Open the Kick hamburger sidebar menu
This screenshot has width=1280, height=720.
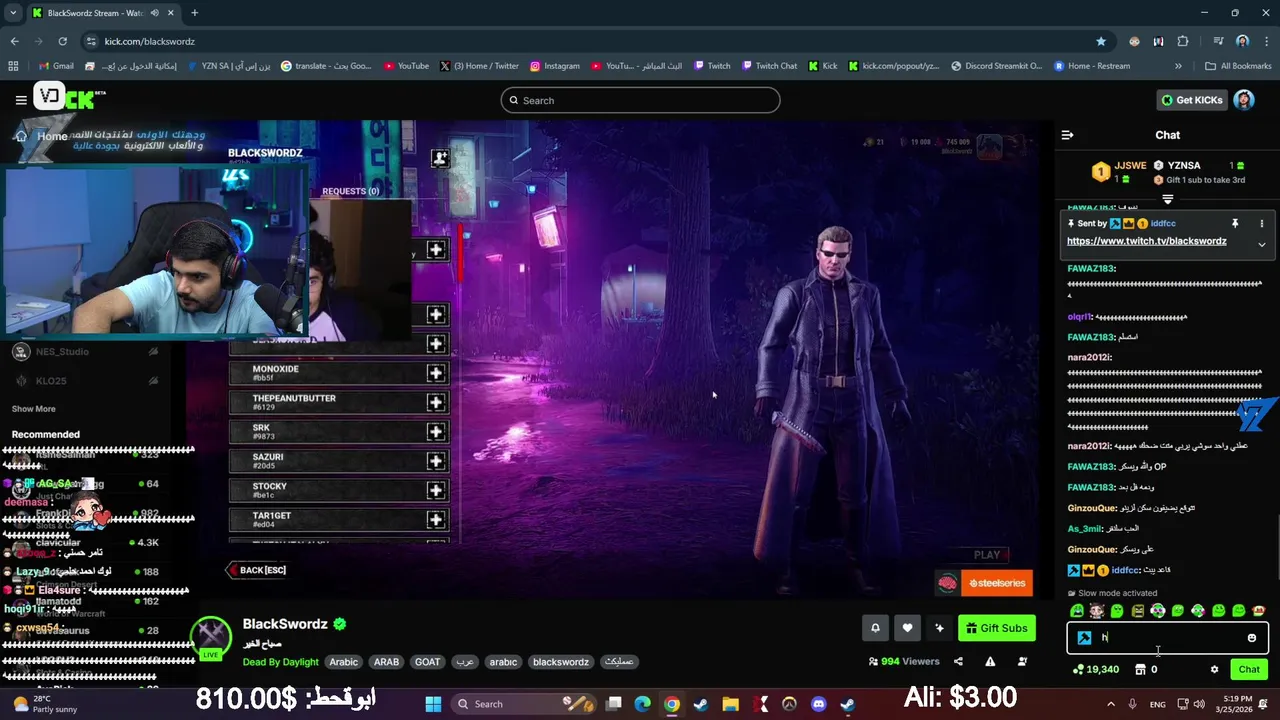click(x=21, y=100)
